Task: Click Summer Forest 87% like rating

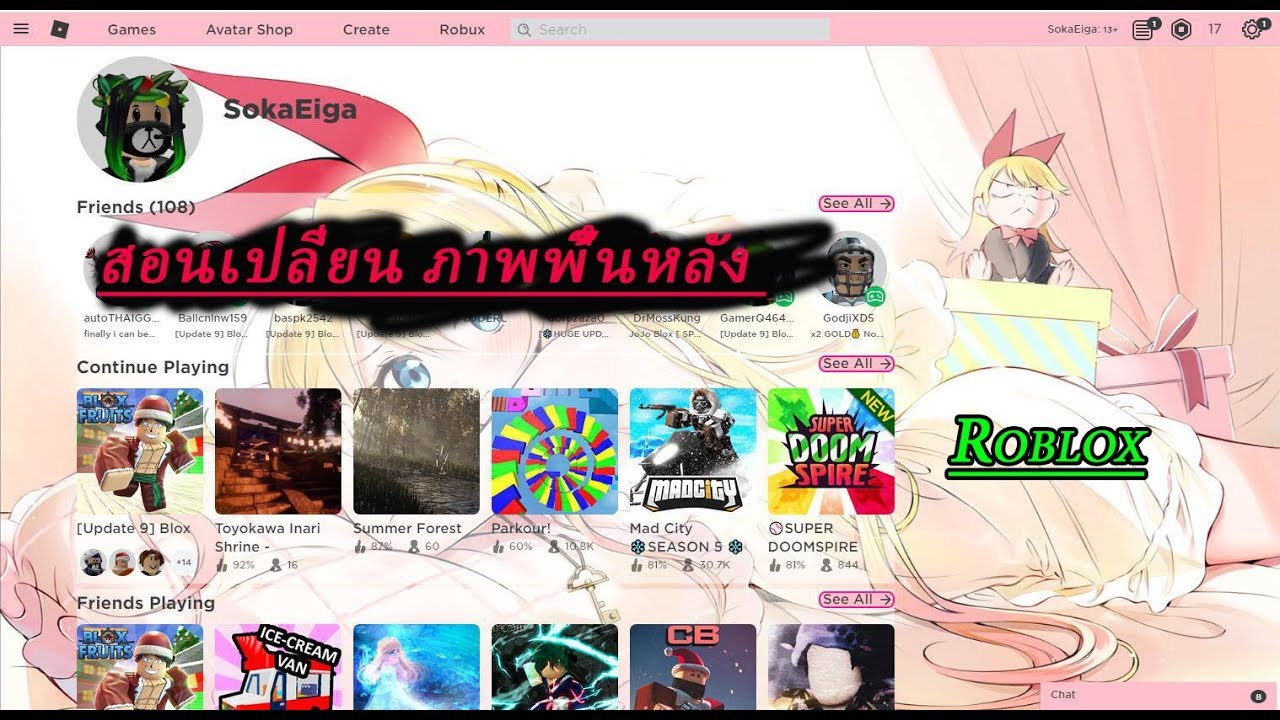Action: pyautogui.click(x=373, y=547)
